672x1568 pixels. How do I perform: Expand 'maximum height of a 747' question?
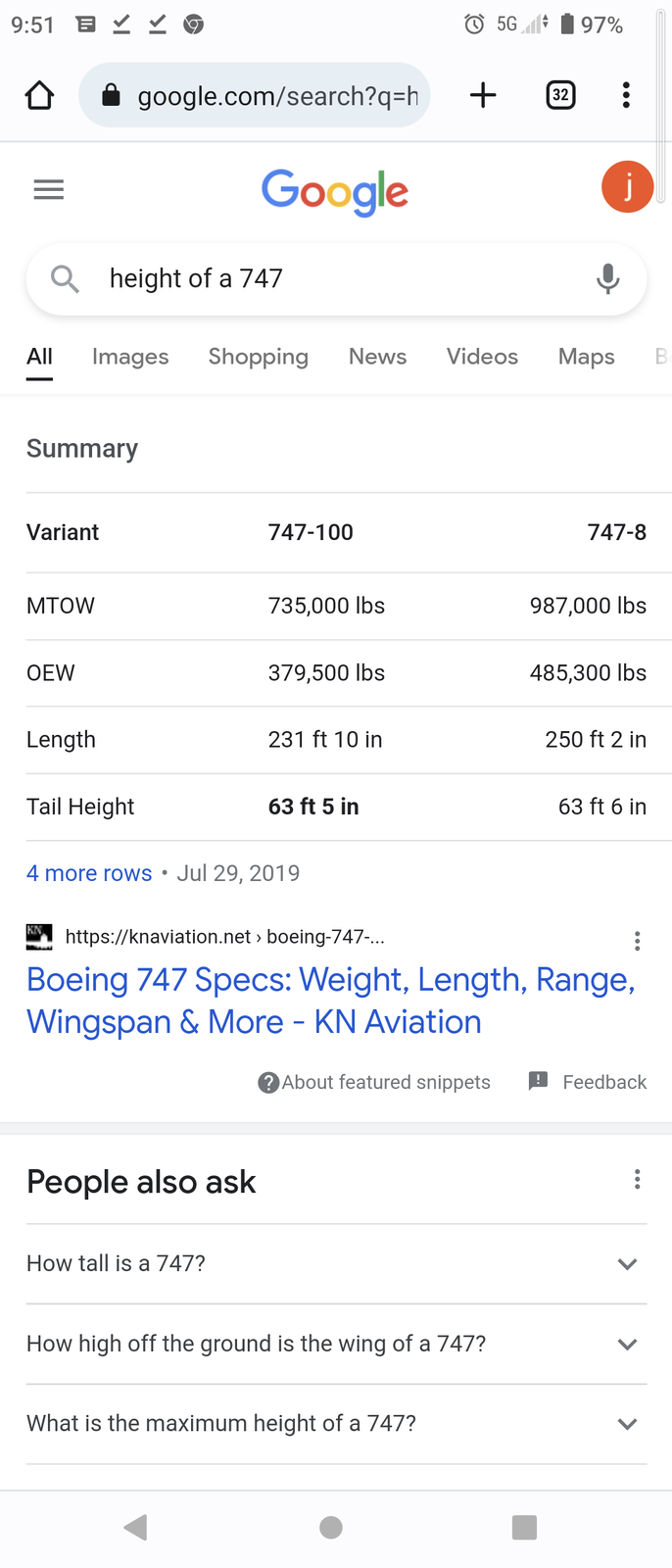point(336,1424)
